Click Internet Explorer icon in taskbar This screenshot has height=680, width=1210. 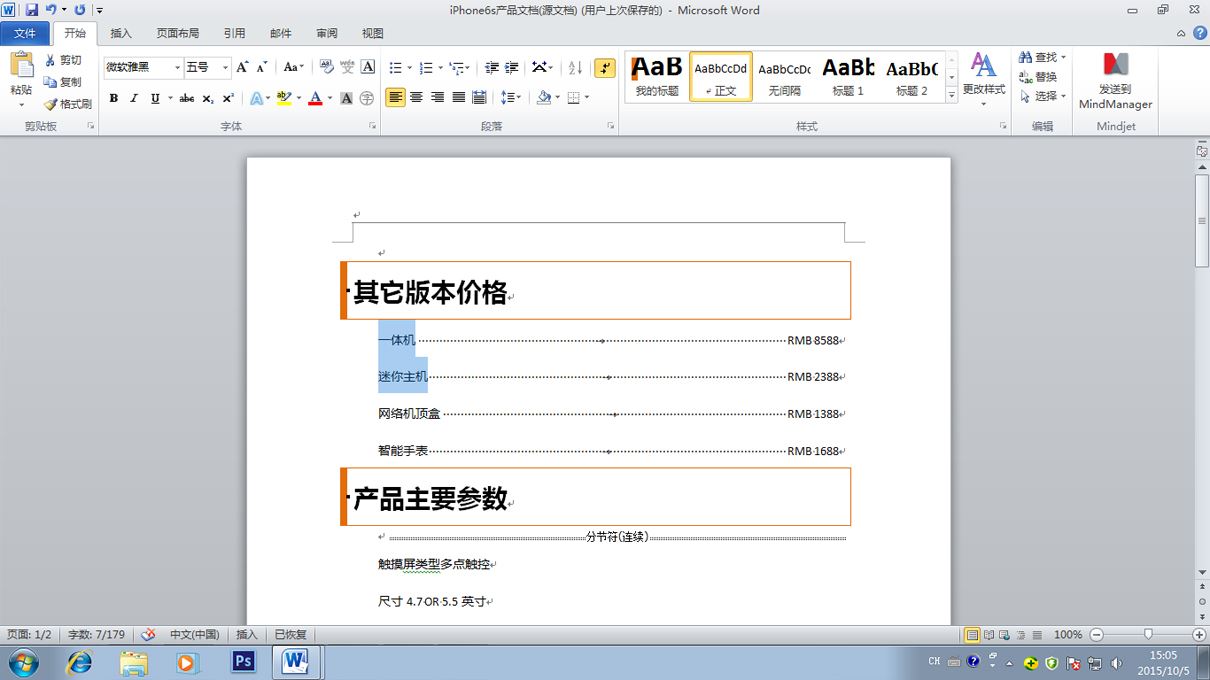[79, 661]
